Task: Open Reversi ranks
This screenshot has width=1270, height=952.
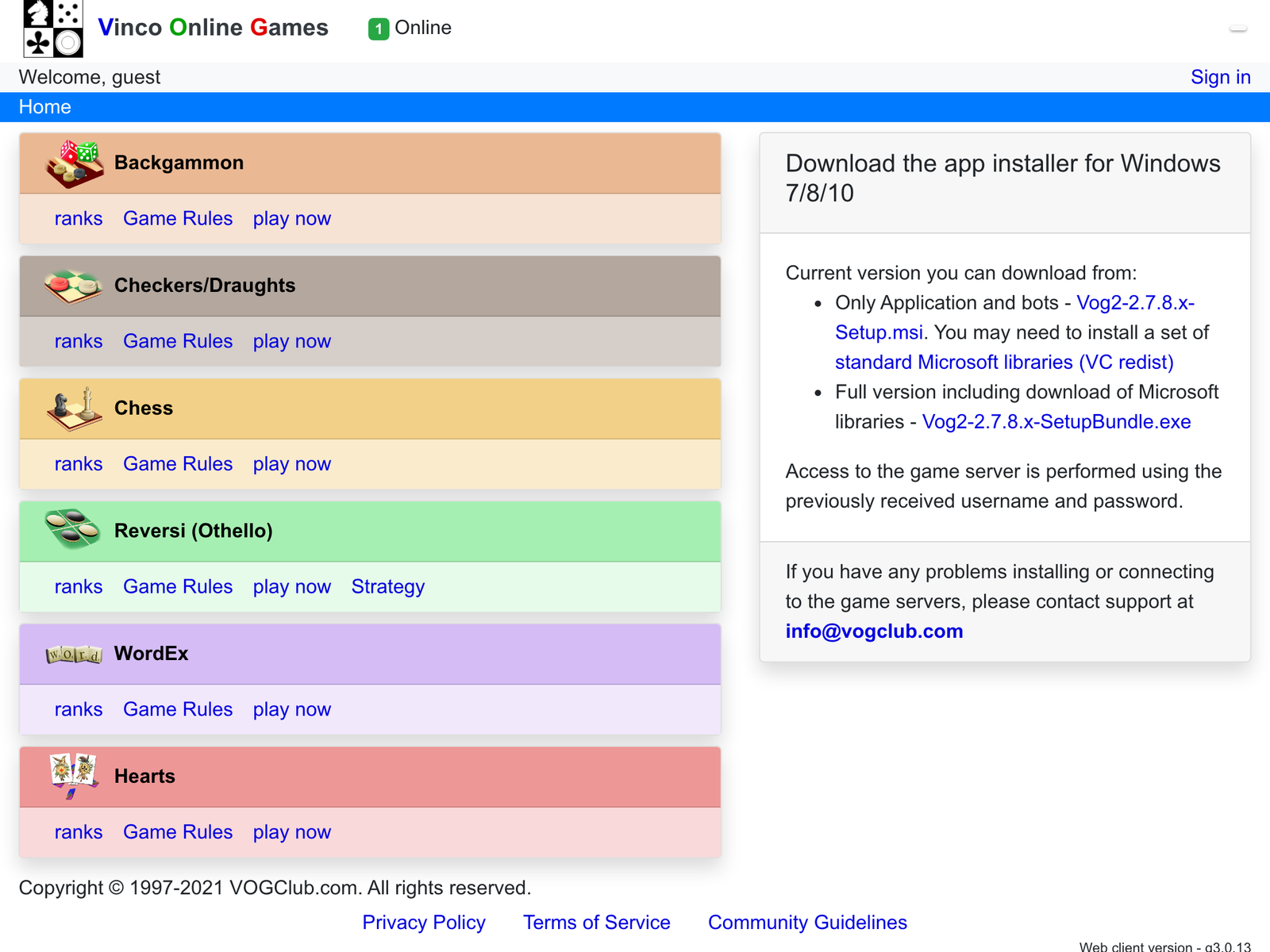Action: coord(79,587)
